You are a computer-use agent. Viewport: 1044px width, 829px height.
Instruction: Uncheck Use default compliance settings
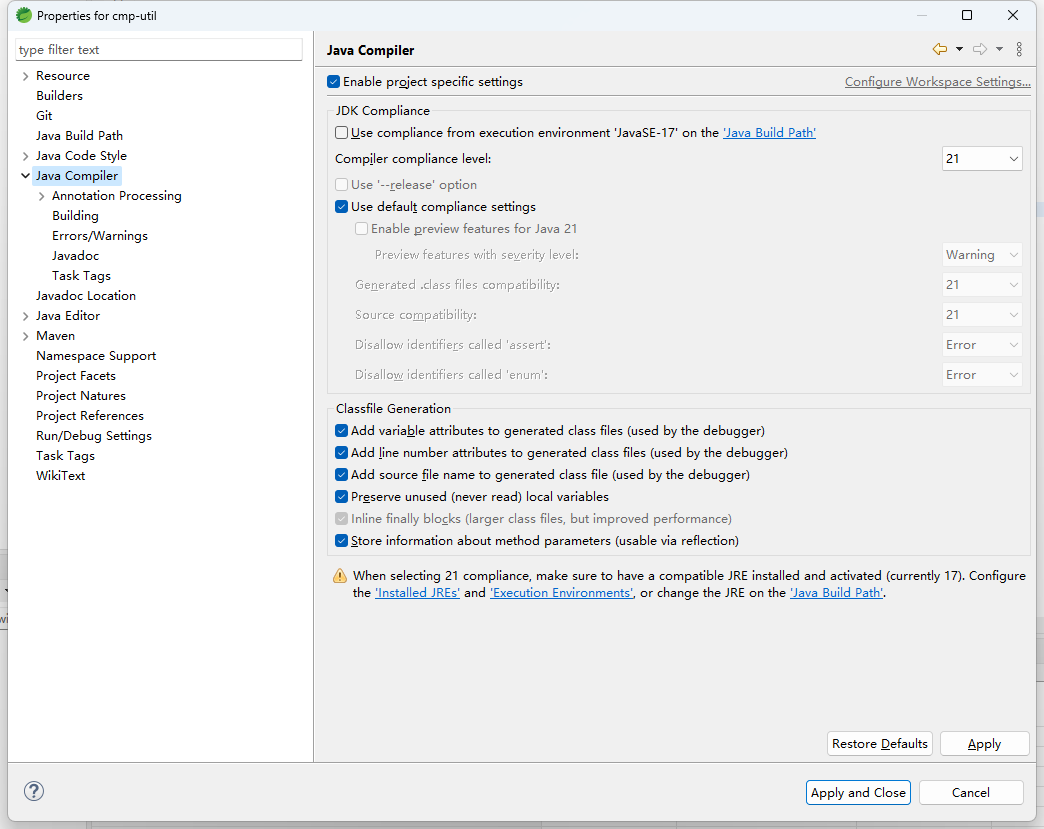pos(342,207)
